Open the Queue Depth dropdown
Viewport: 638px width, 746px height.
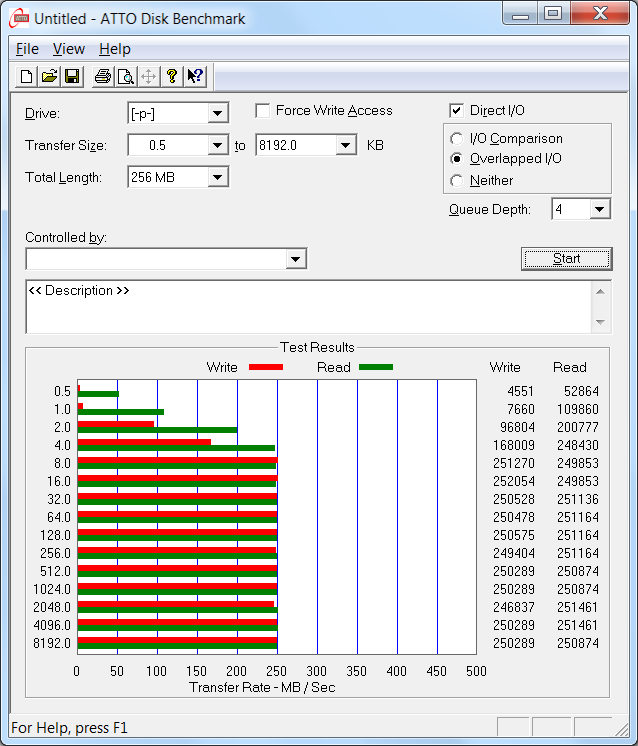point(599,209)
